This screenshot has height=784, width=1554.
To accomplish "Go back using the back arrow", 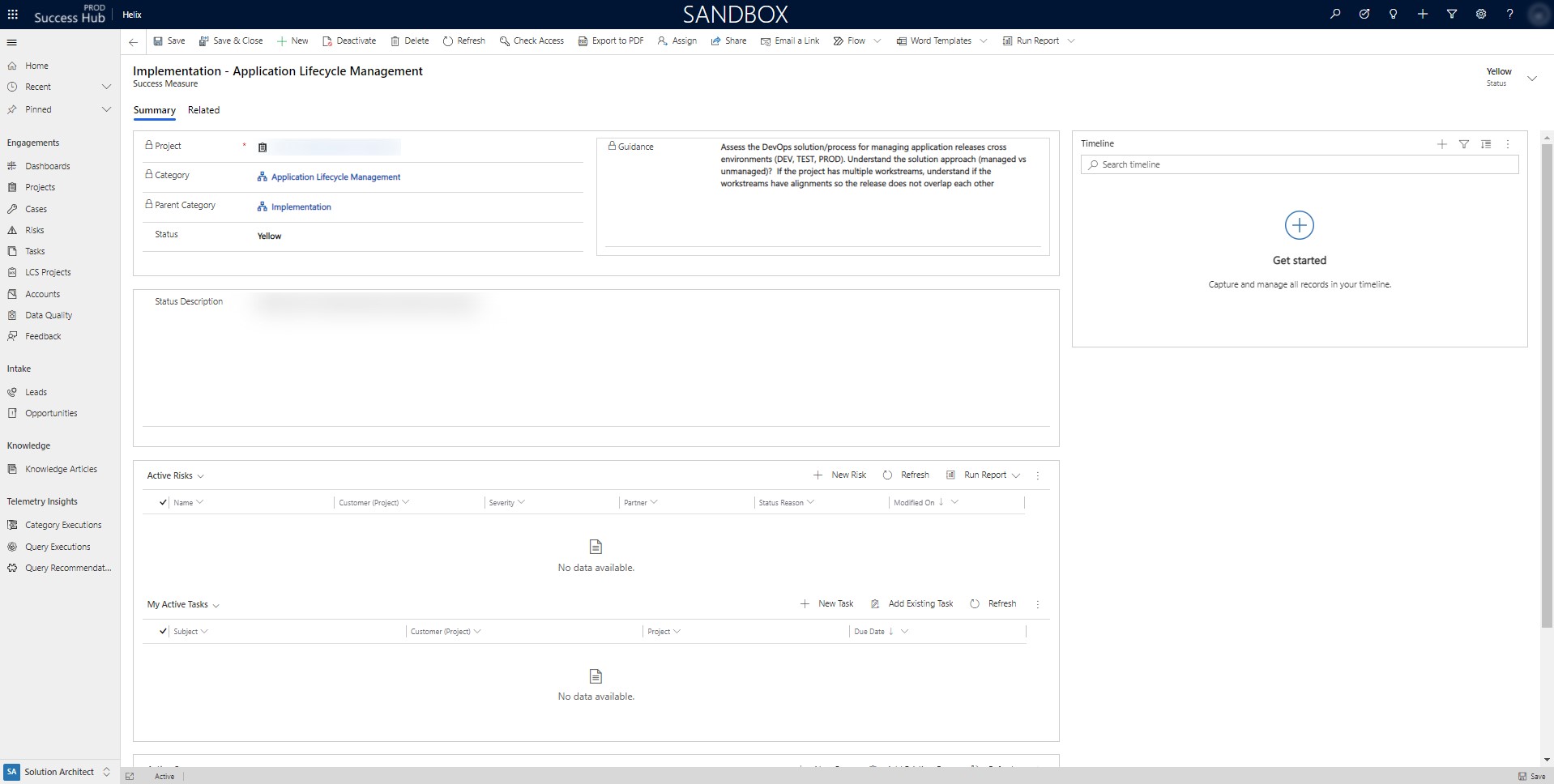I will (x=133, y=41).
